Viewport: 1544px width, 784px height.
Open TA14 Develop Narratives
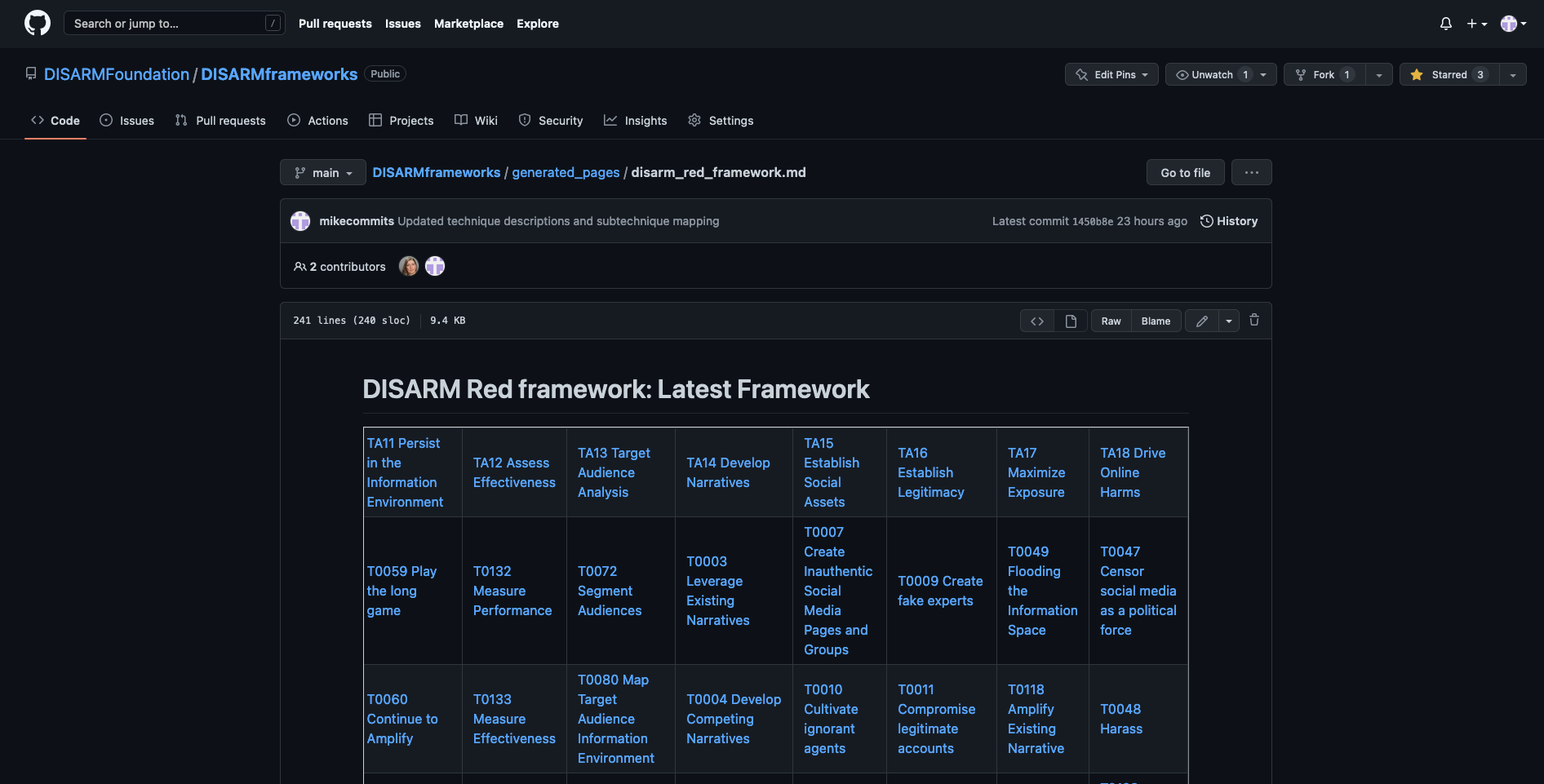(x=728, y=472)
